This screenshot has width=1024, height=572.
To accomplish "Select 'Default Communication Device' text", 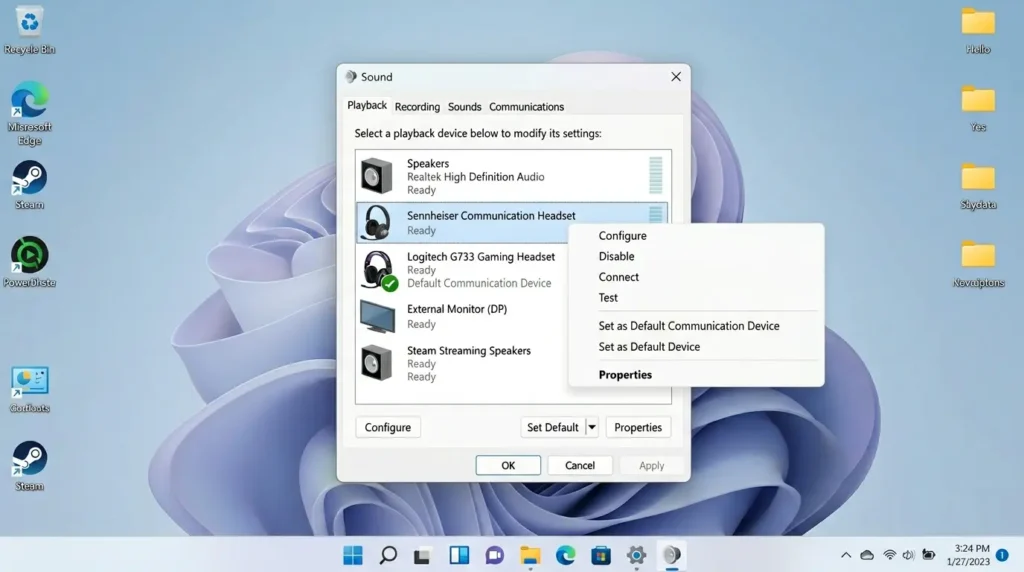I will 479,283.
